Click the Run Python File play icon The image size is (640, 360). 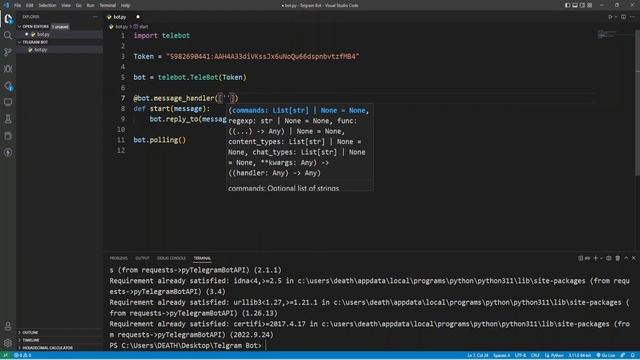[x=610, y=17]
